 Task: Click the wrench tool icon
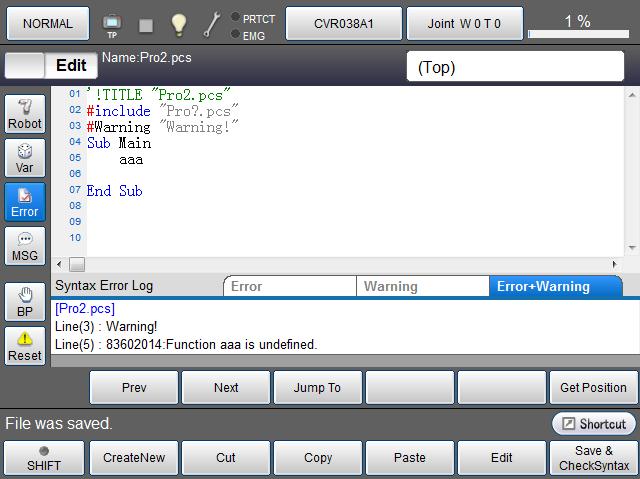pos(212,23)
